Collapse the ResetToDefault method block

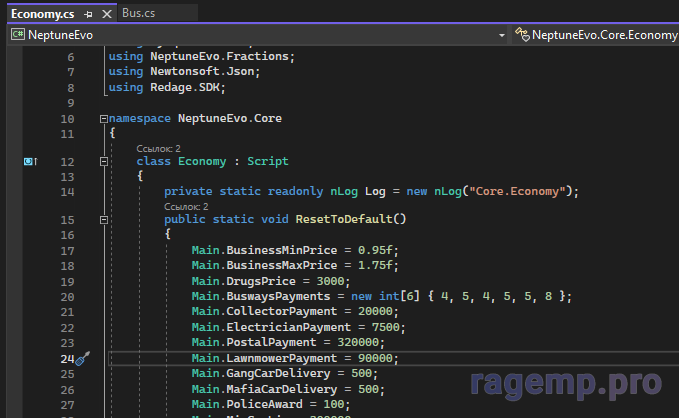103,219
